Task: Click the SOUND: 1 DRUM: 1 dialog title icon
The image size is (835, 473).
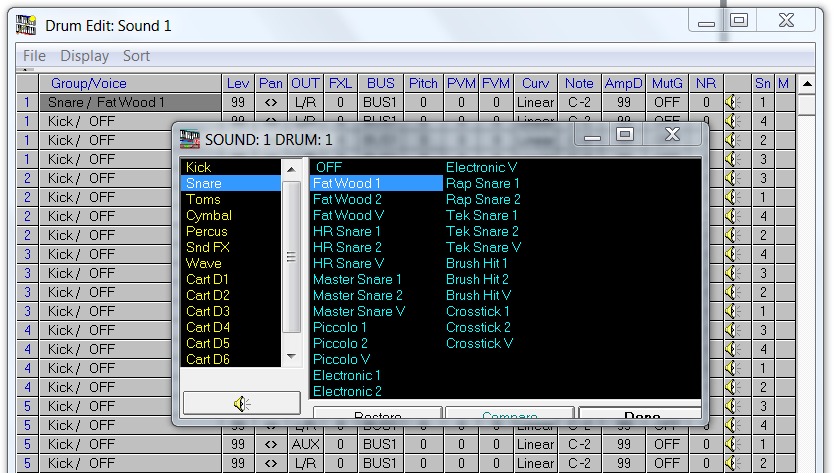Action: click(191, 139)
